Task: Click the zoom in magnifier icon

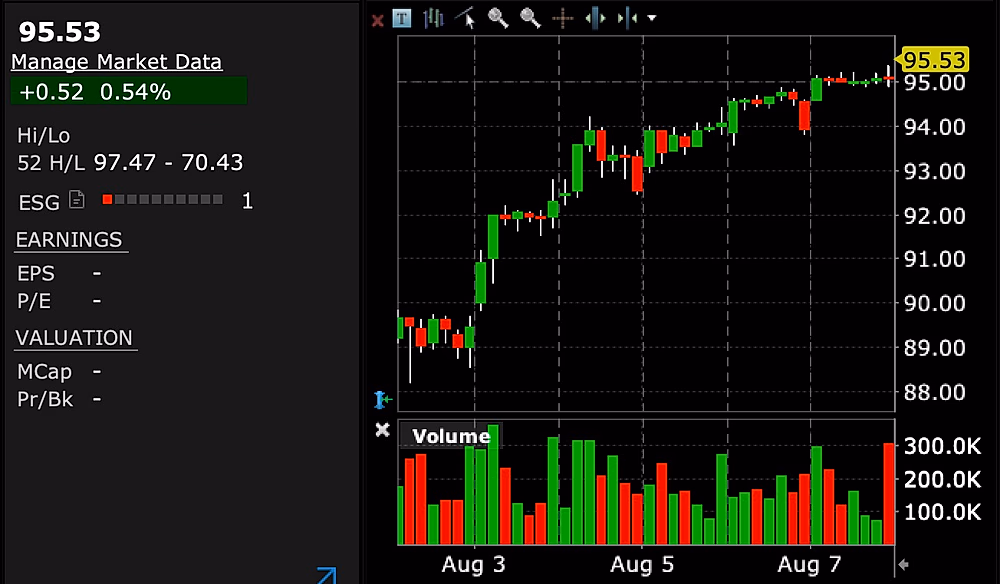Action: [498, 18]
